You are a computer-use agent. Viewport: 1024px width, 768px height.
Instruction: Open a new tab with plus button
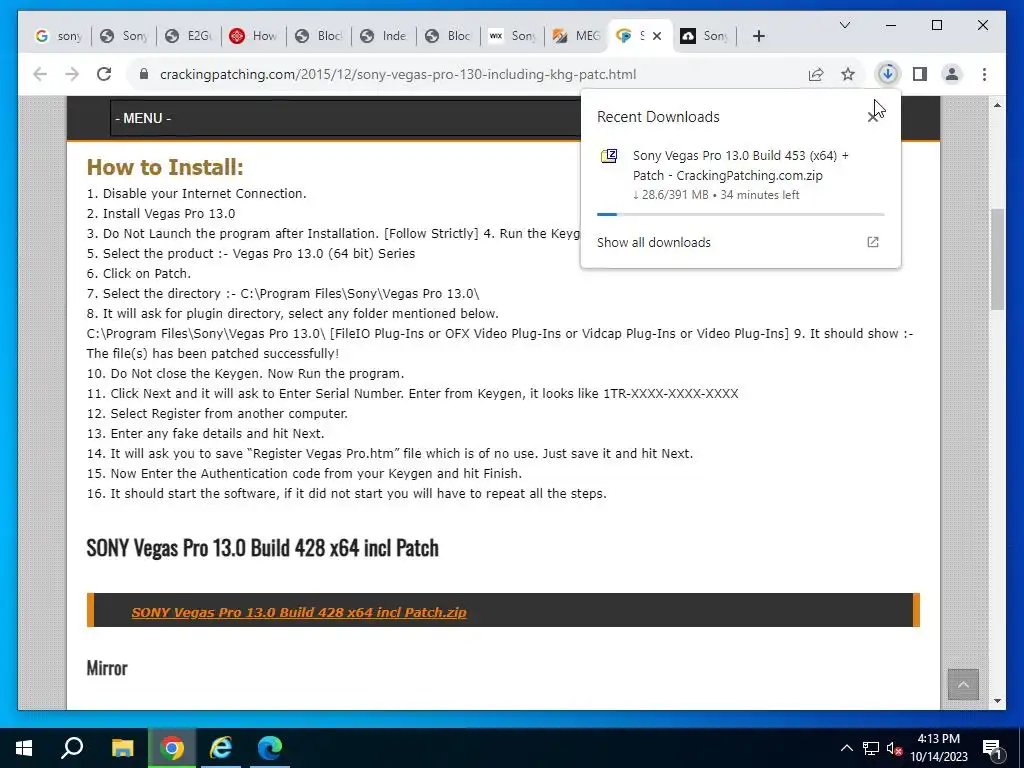point(758,36)
